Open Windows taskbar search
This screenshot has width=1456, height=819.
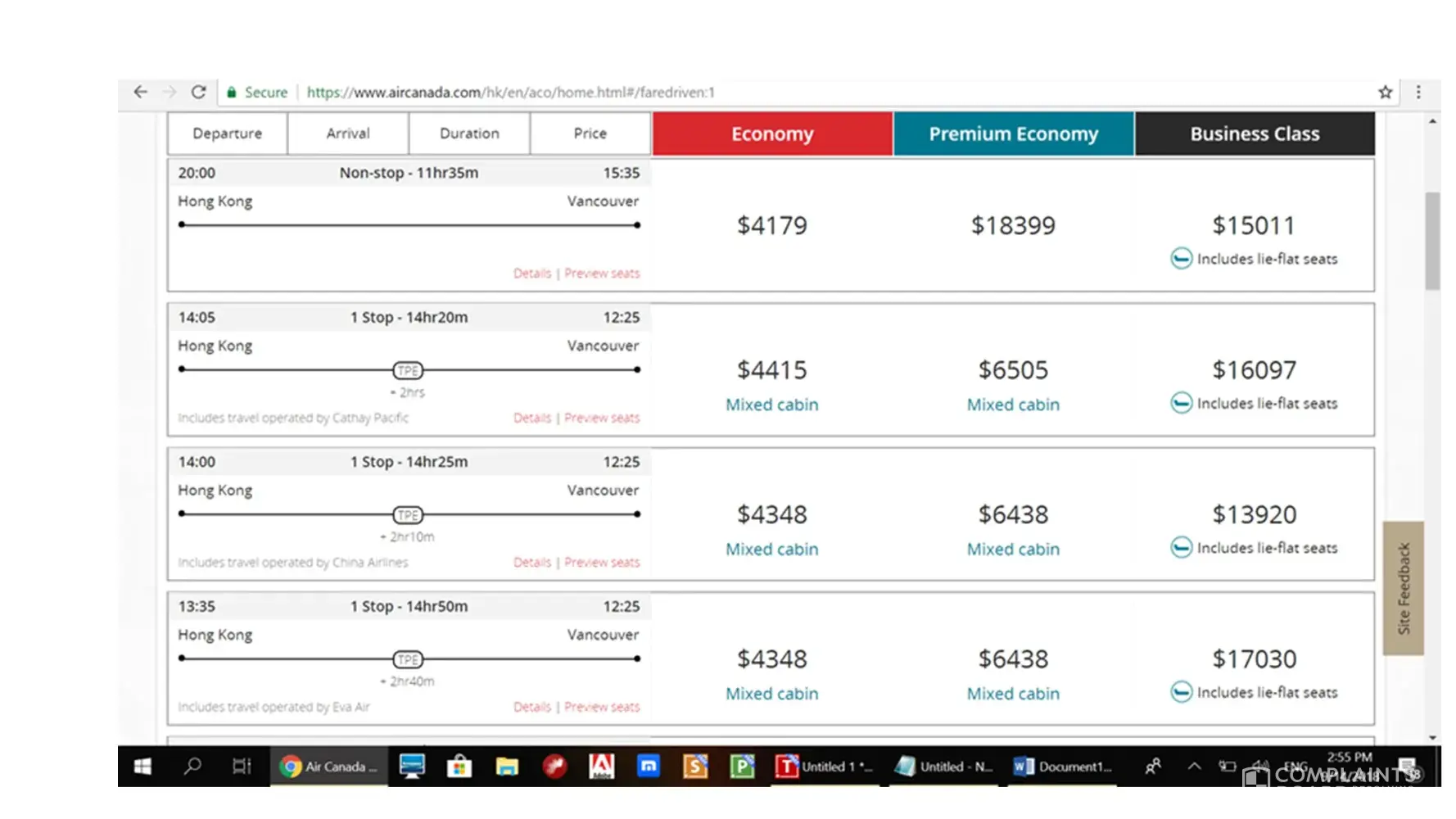(192, 767)
